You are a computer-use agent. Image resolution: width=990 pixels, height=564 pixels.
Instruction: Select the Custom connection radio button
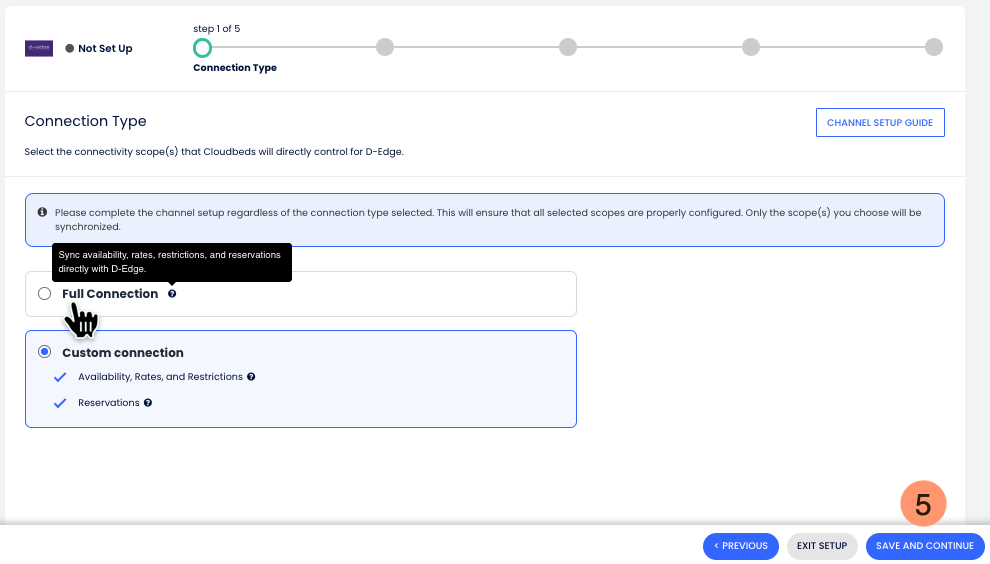coord(44,352)
